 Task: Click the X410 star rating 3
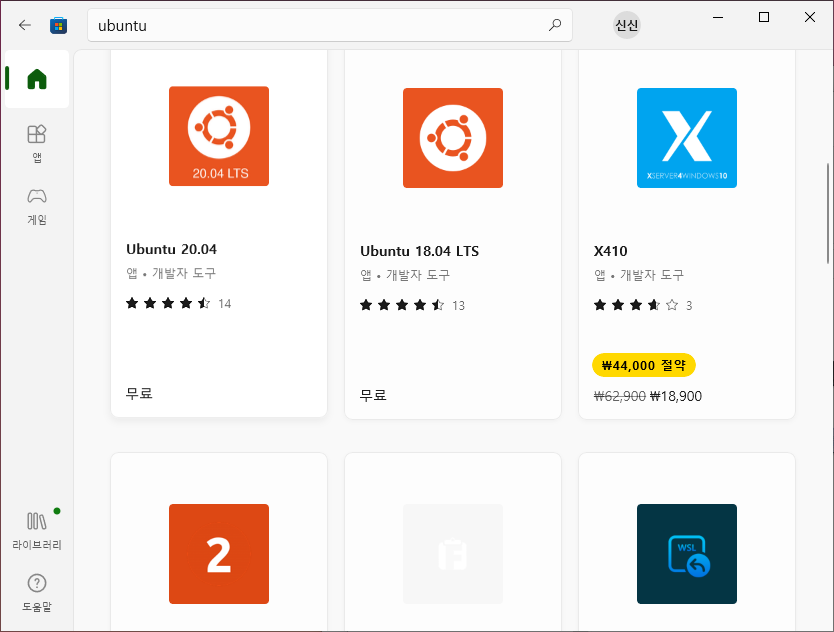coord(643,305)
